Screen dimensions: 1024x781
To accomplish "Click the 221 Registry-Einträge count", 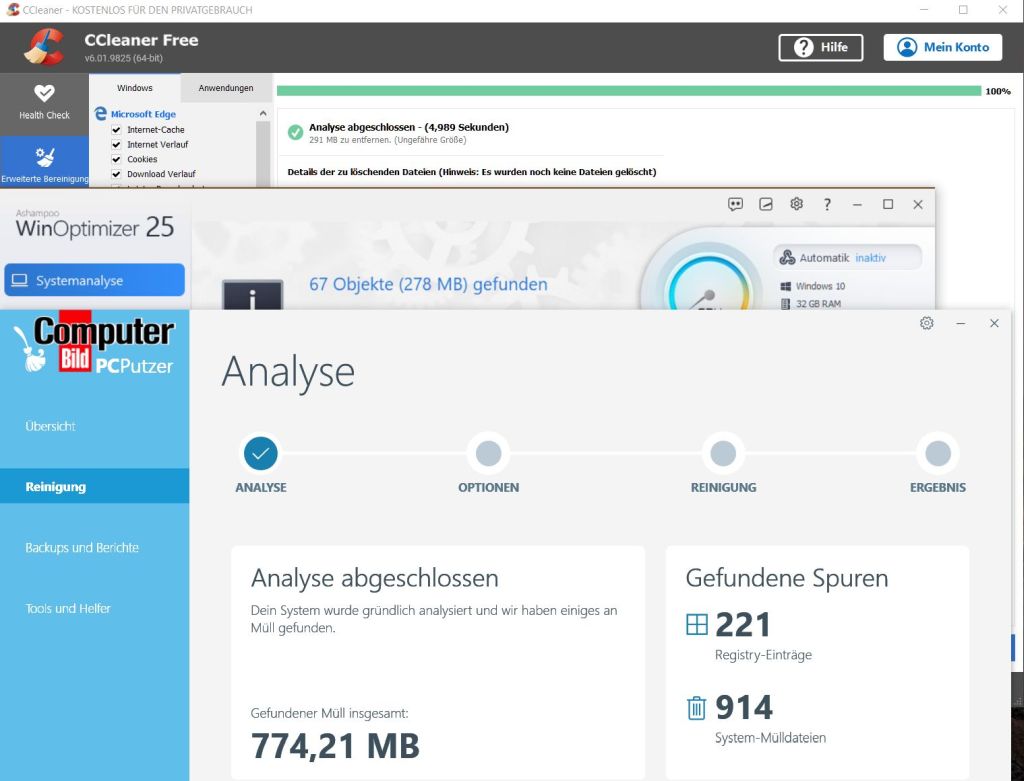I will tap(743, 624).
